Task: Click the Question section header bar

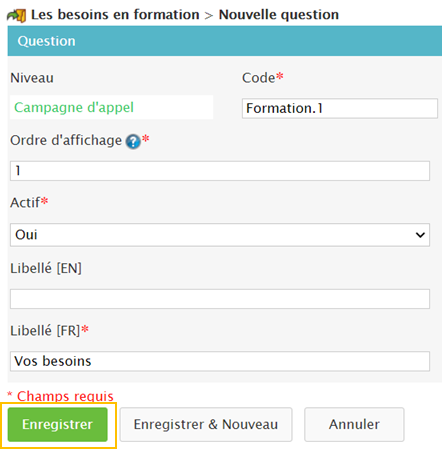Action: pos(225,41)
